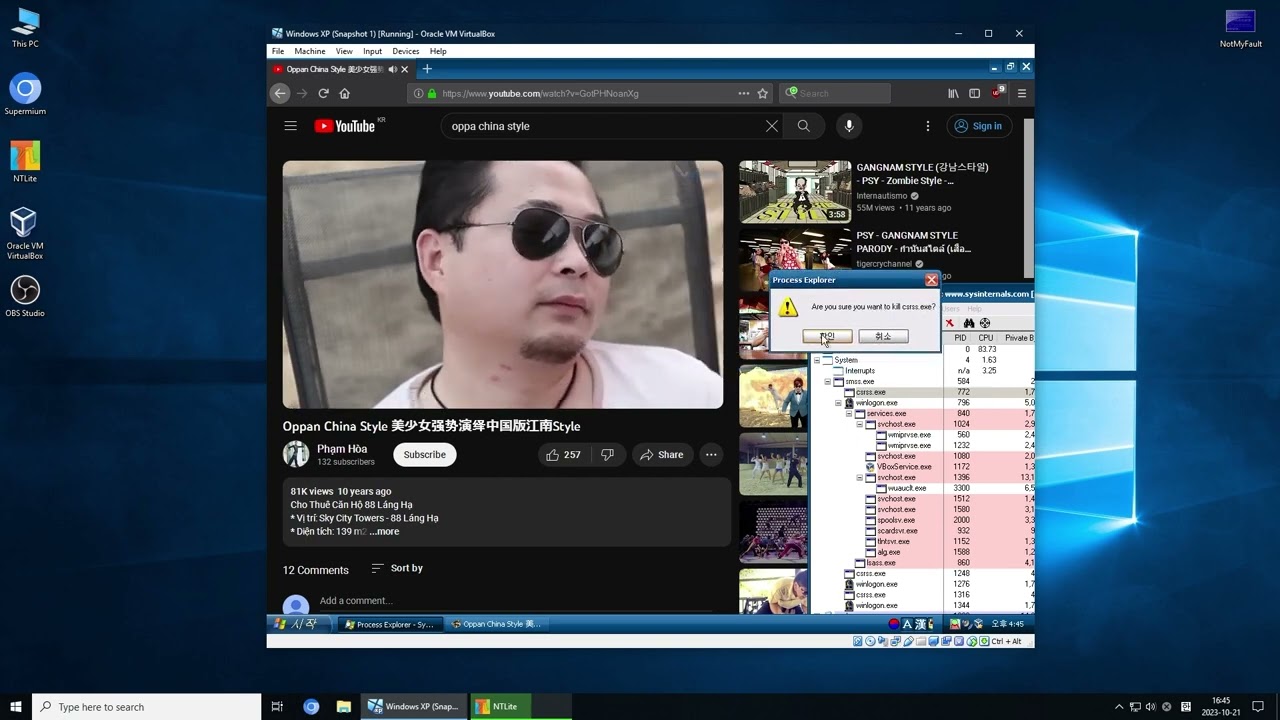The width and height of the screenshot is (1280, 720).
Task: Open the VirtualBox File menu
Action: (x=278, y=51)
